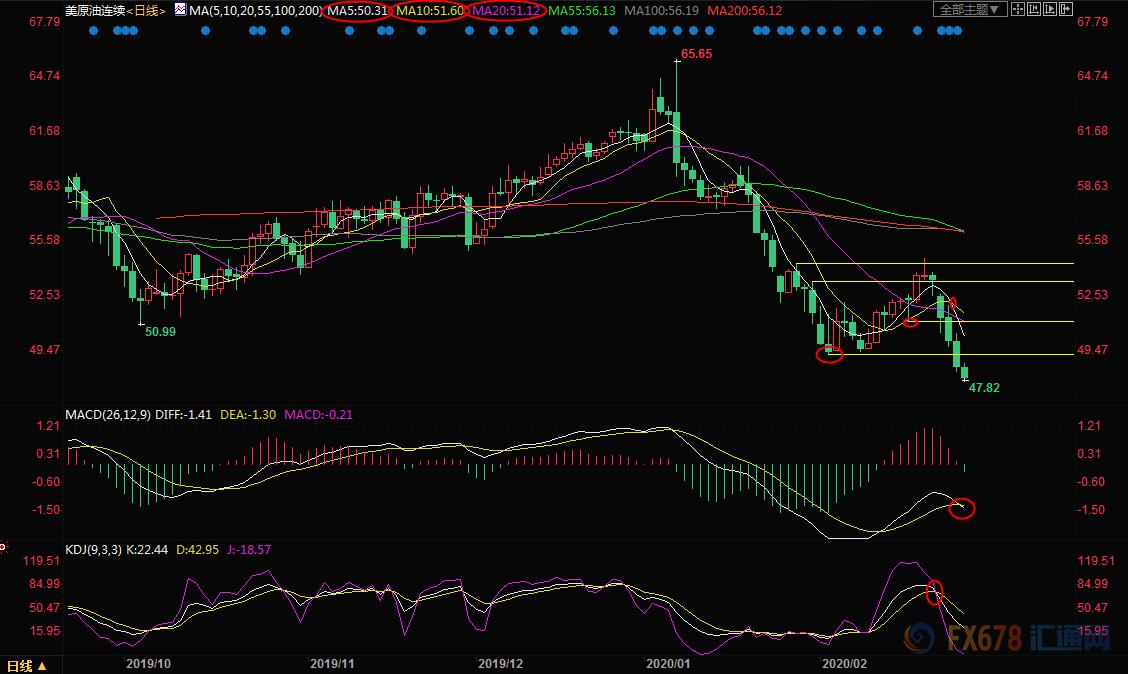Click the 65.65 high price marker

pos(696,53)
